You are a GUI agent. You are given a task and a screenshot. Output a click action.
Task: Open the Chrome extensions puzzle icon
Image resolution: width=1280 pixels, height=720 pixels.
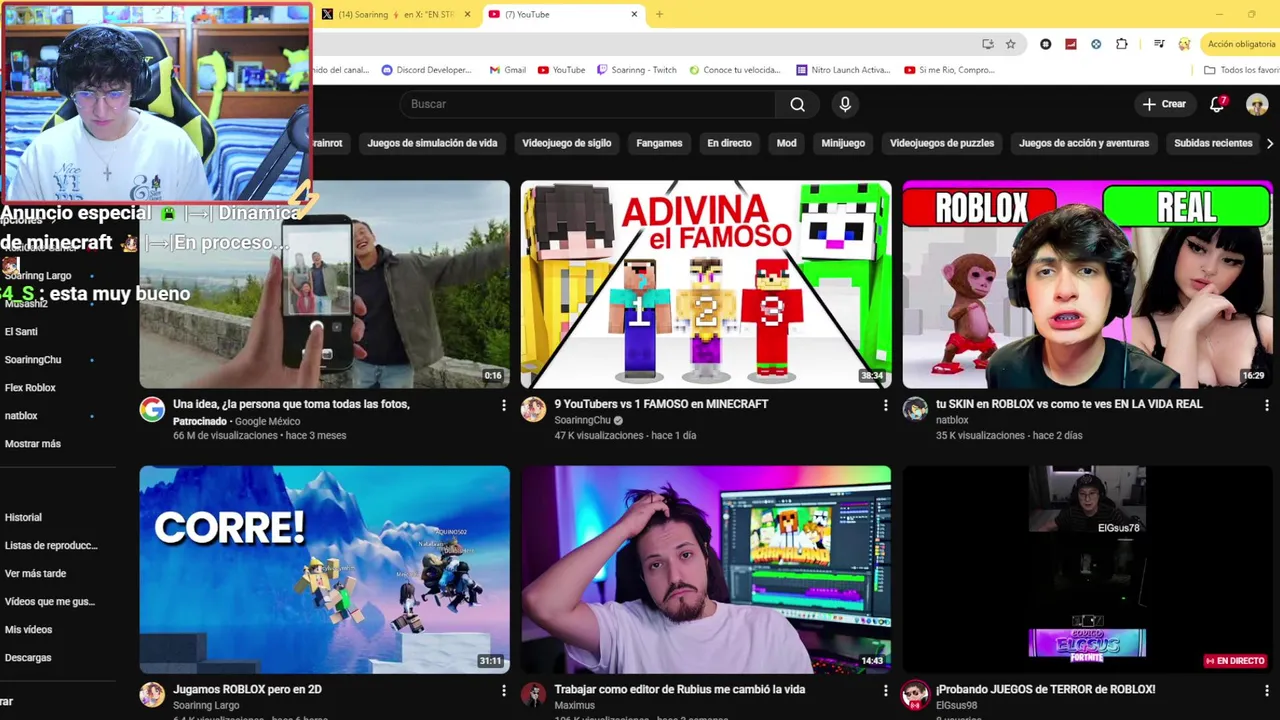[x=1122, y=44]
